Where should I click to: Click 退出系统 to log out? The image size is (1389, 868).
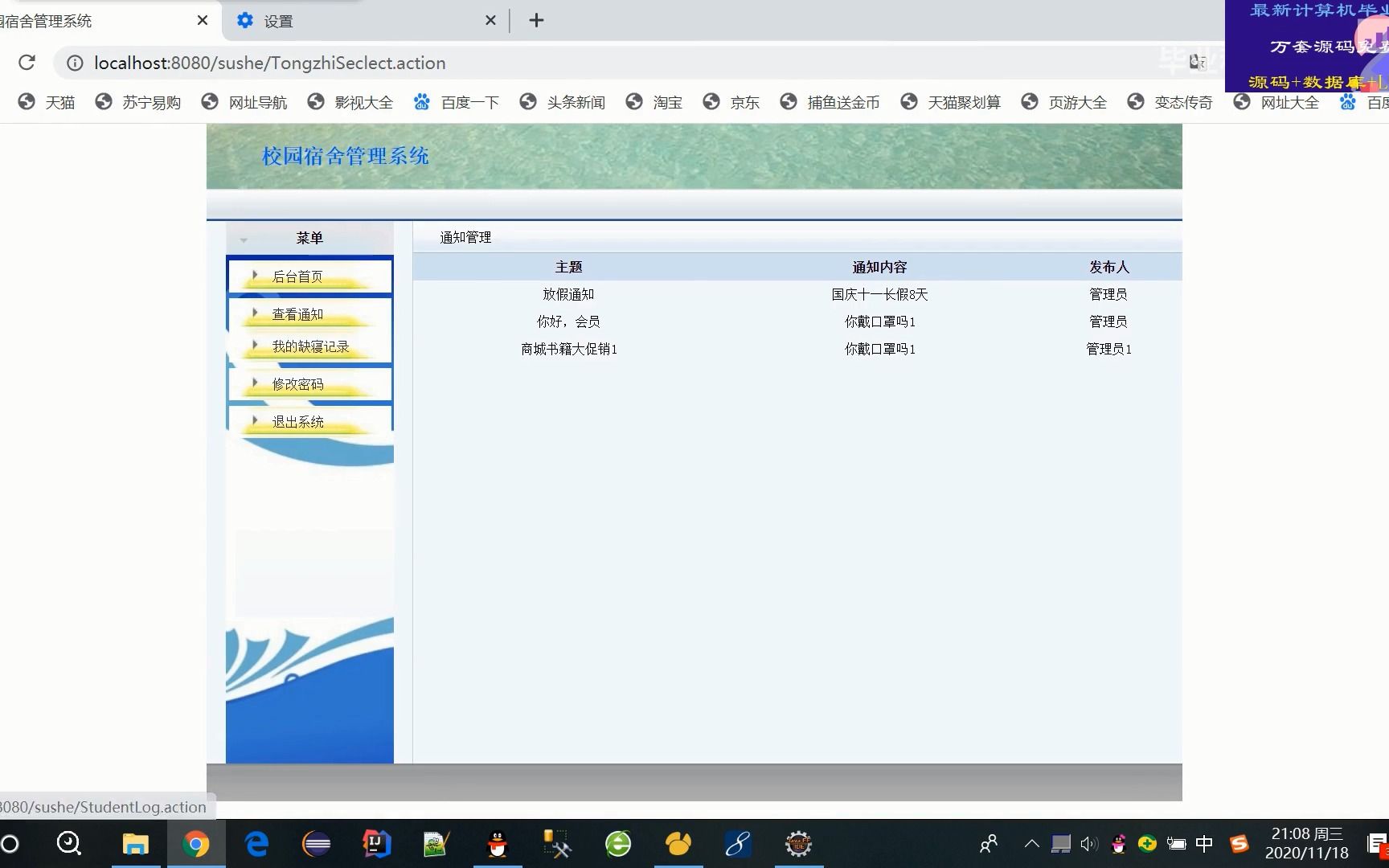tap(298, 421)
